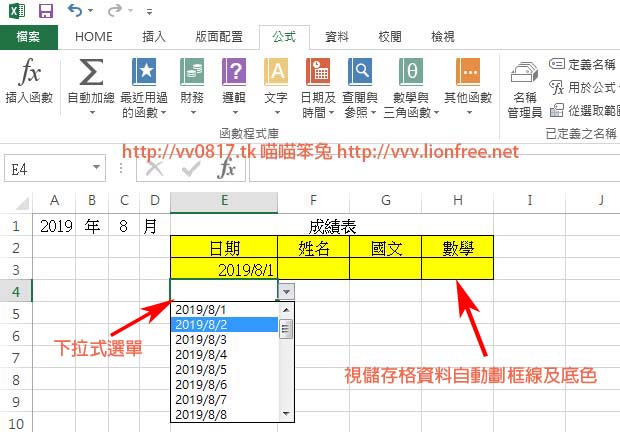Open the 文字 functions icon
Image resolution: width=620 pixels, height=432 pixels.
click(276, 72)
